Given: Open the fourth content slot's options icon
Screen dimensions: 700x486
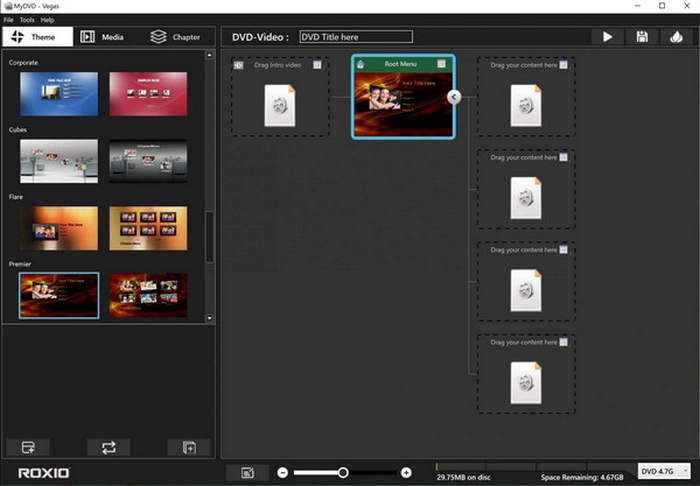Looking at the screenshot, I should coord(563,342).
